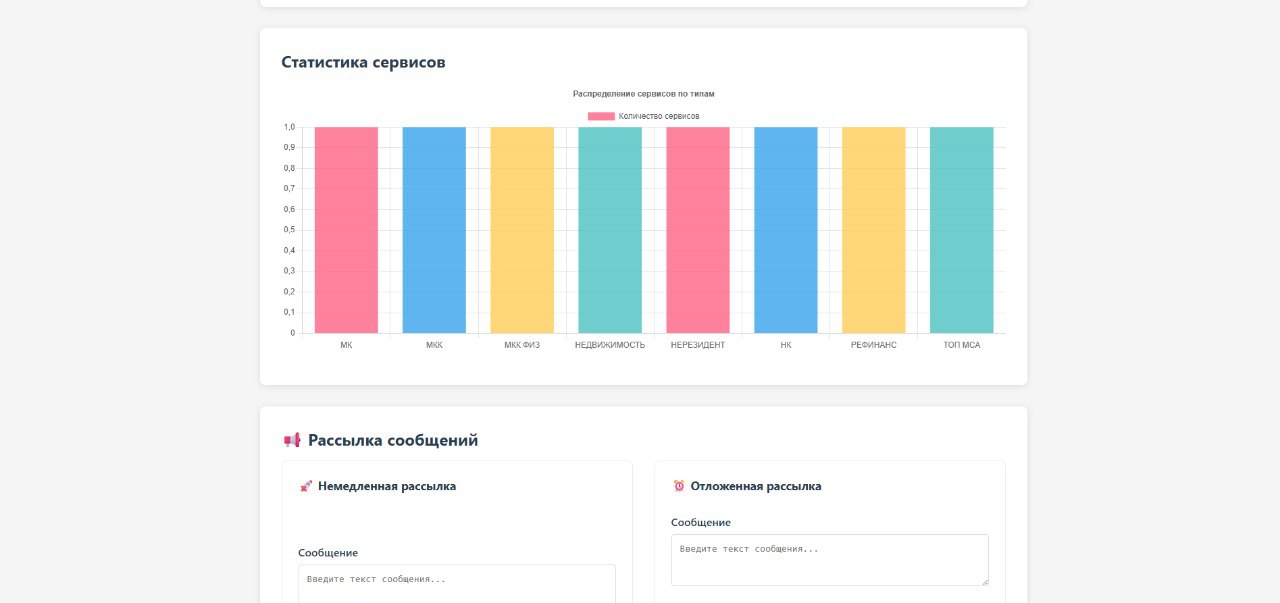Click the chart title Распределение сервисов по типам
Screen dimensions: 1280x603
pyautogui.click(x=644, y=94)
